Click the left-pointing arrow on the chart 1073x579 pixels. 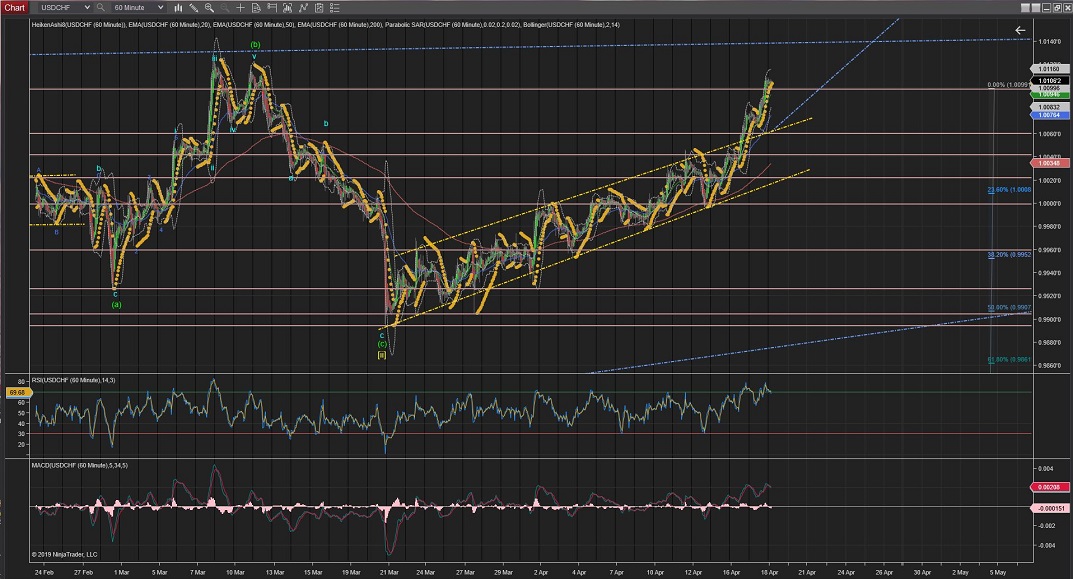tap(1020, 30)
